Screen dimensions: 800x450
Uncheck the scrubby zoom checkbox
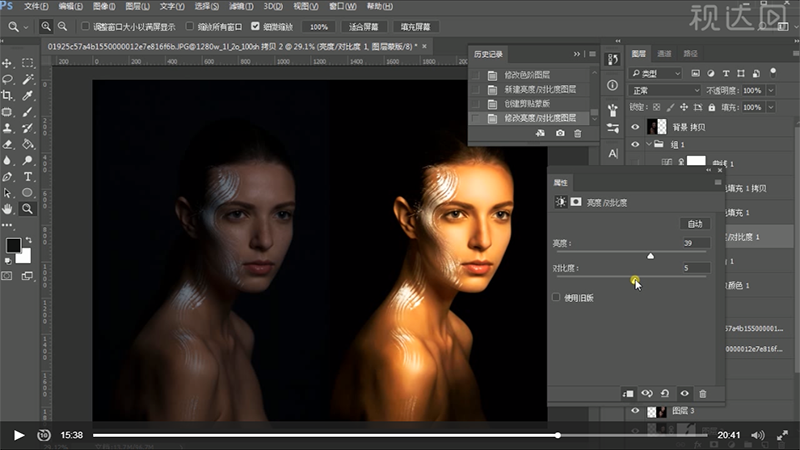(255, 26)
